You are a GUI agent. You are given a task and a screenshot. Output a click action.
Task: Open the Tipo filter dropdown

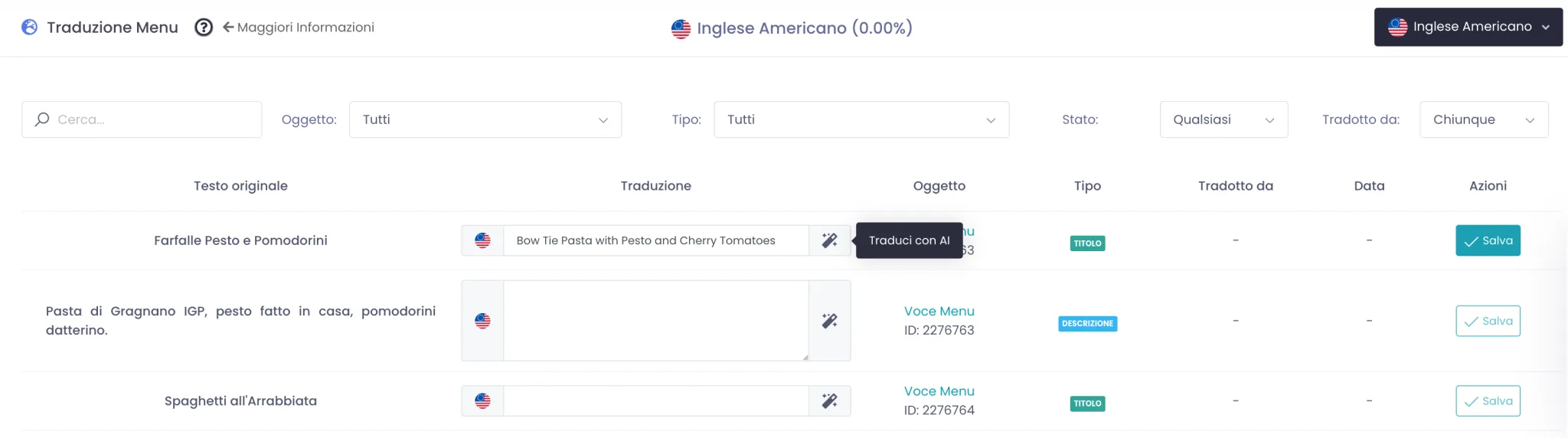pyautogui.click(x=861, y=119)
